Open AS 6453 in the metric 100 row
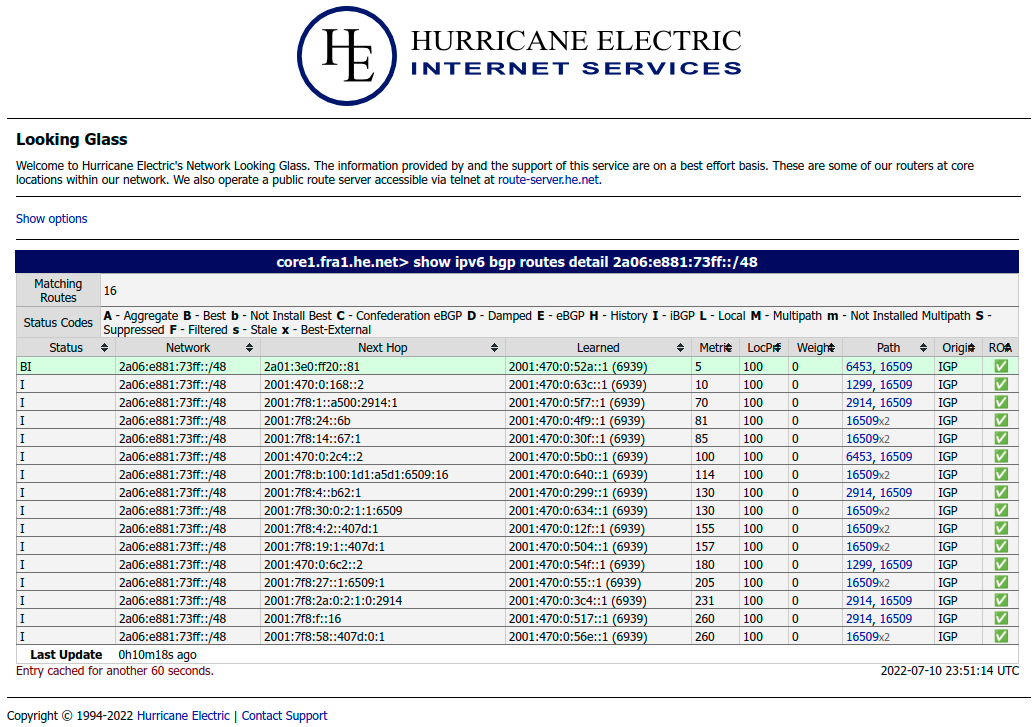This screenshot has height=727, width=1036. click(858, 457)
